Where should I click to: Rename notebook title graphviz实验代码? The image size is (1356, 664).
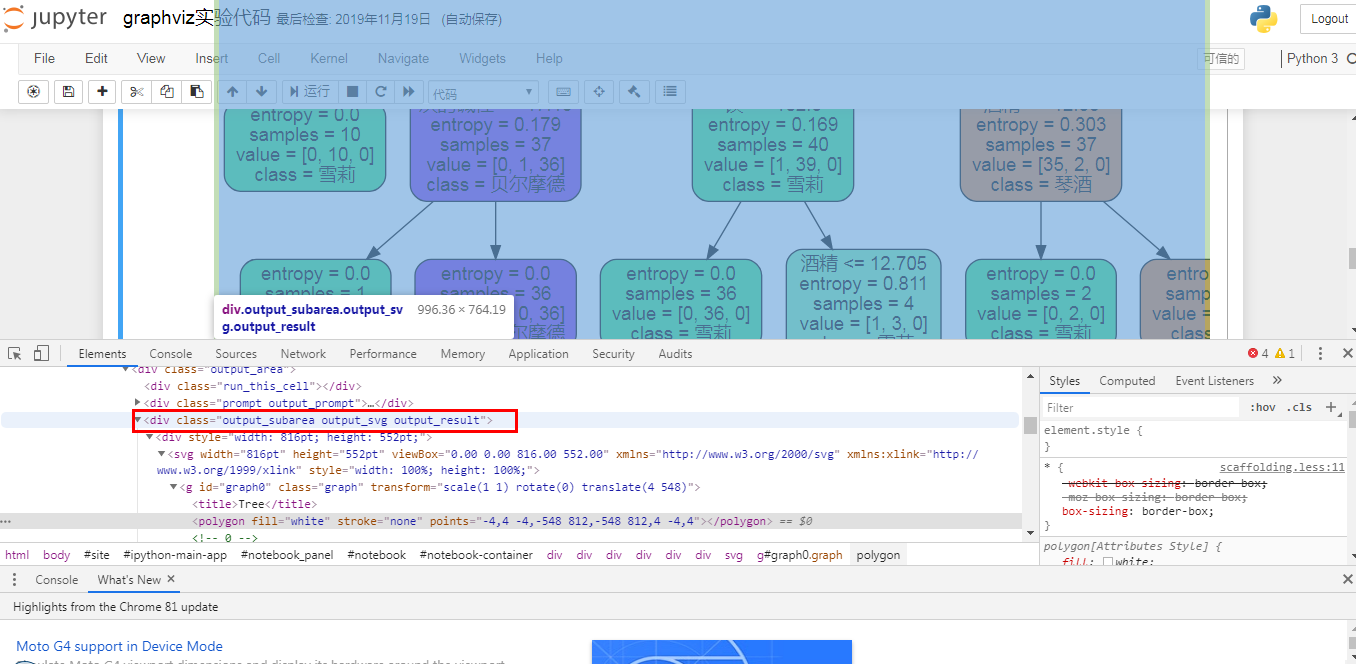point(196,18)
